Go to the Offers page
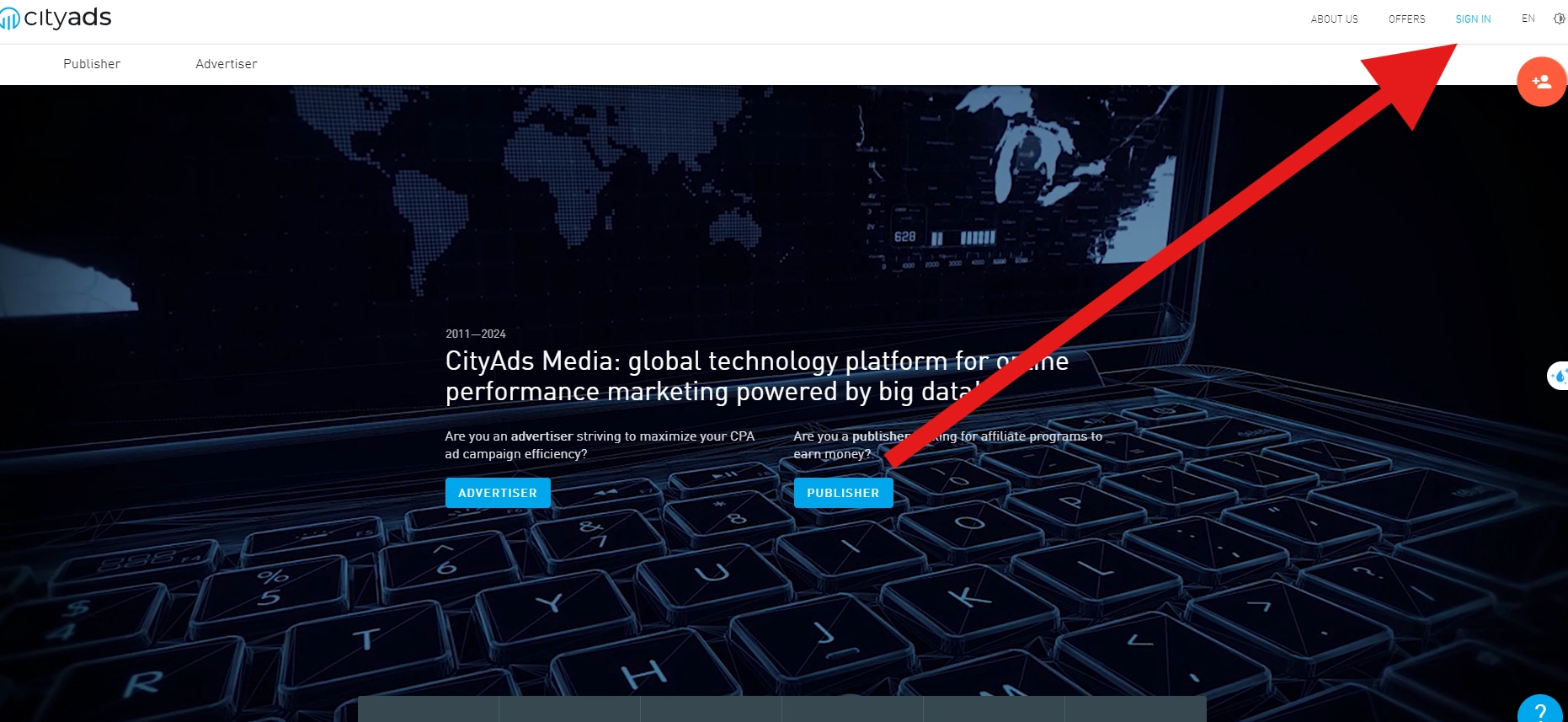 pyautogui.click(x=1406, y=19)
